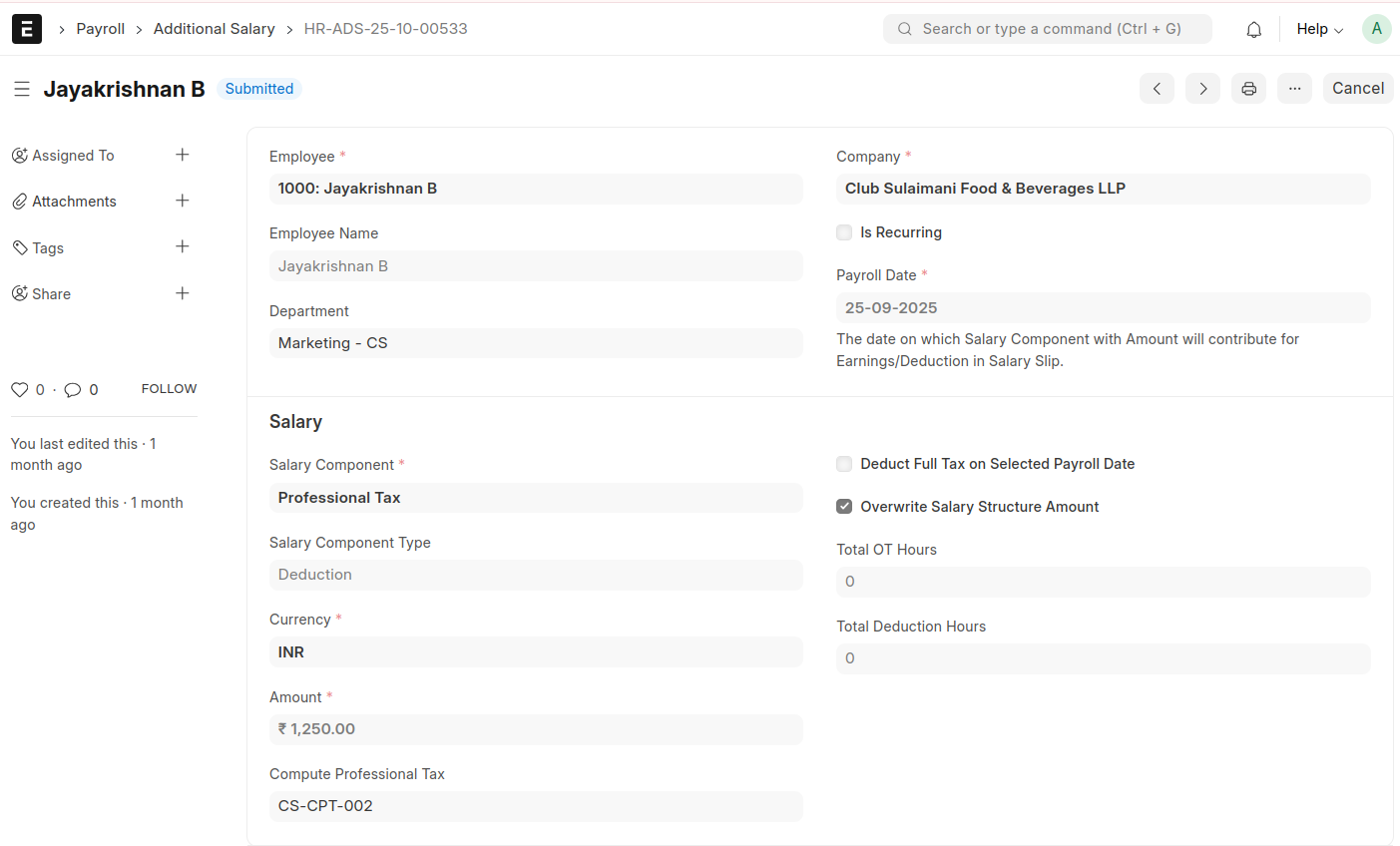This screenshot has height=846, width=1400.
Task: Open the user avatar menu
Action: click(x=1376, y=29)
